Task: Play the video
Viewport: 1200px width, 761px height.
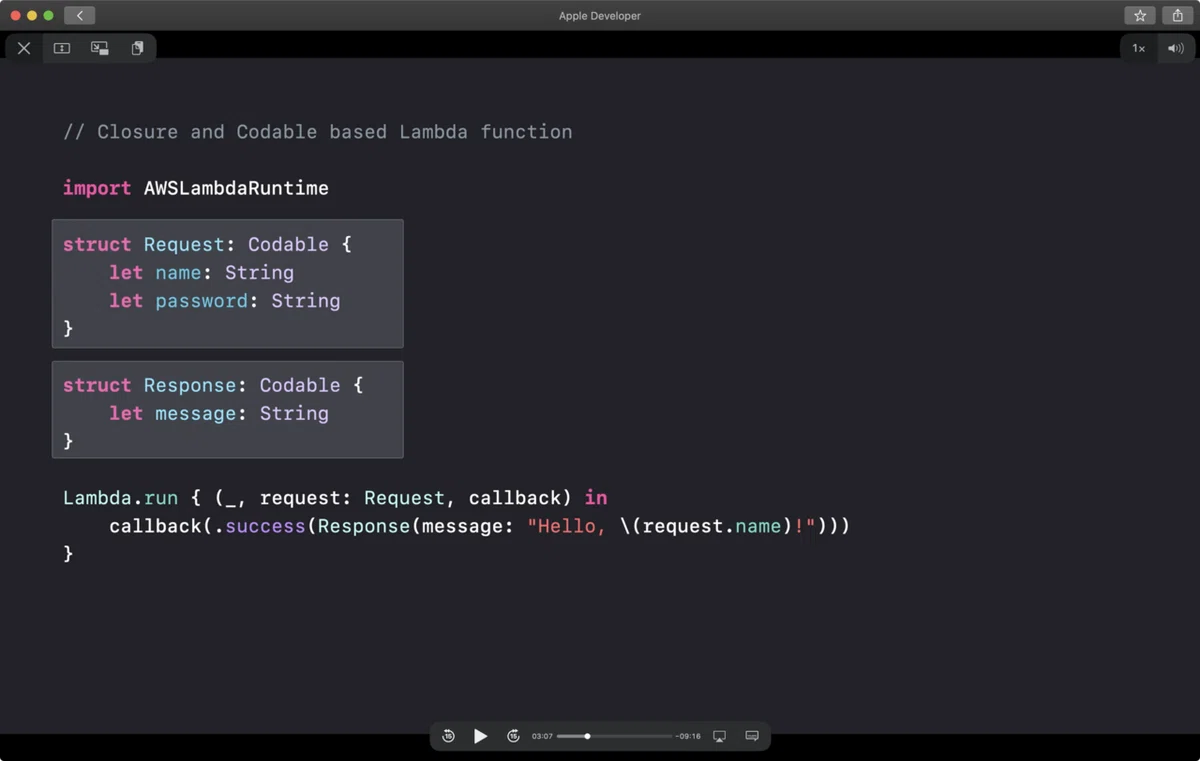Action: [x=481, y=736]
